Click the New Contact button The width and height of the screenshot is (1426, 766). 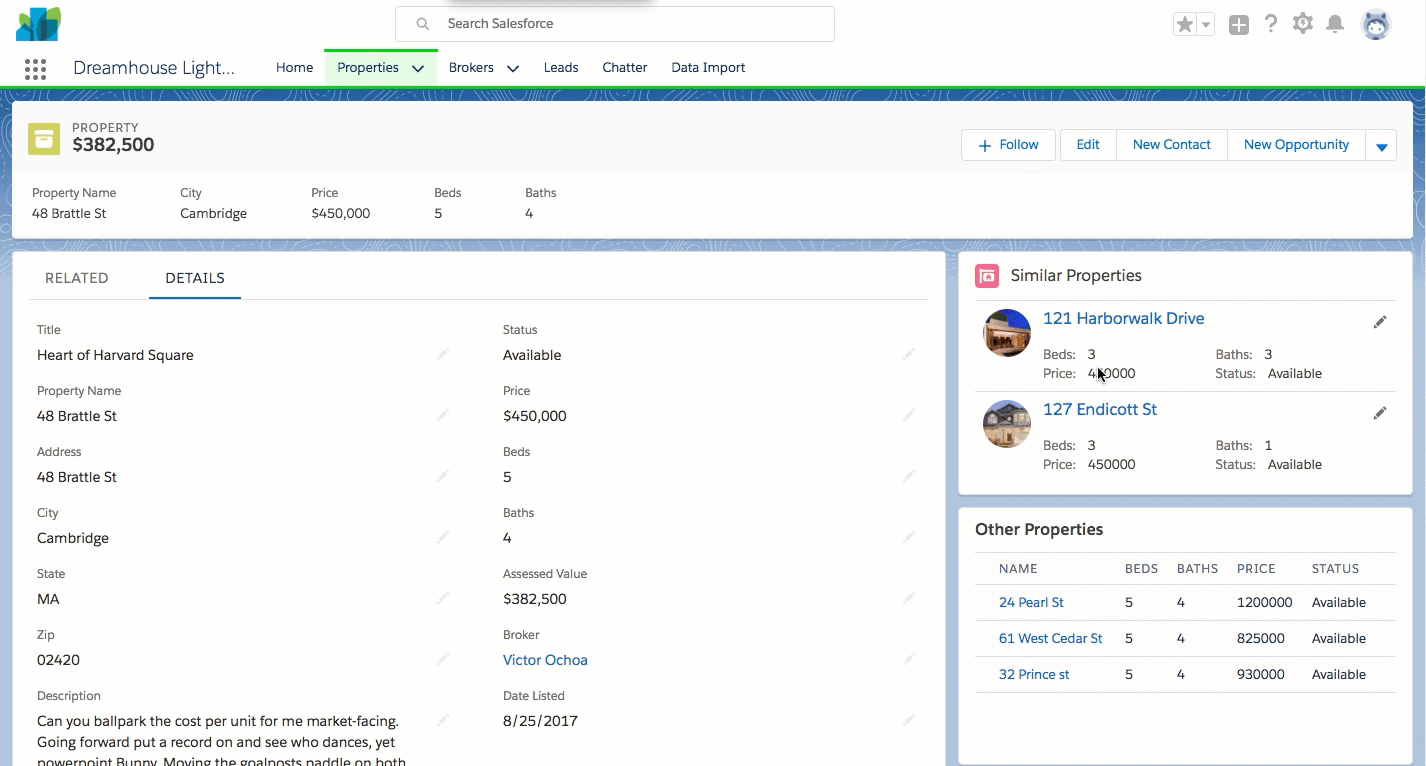[1172, 145]
